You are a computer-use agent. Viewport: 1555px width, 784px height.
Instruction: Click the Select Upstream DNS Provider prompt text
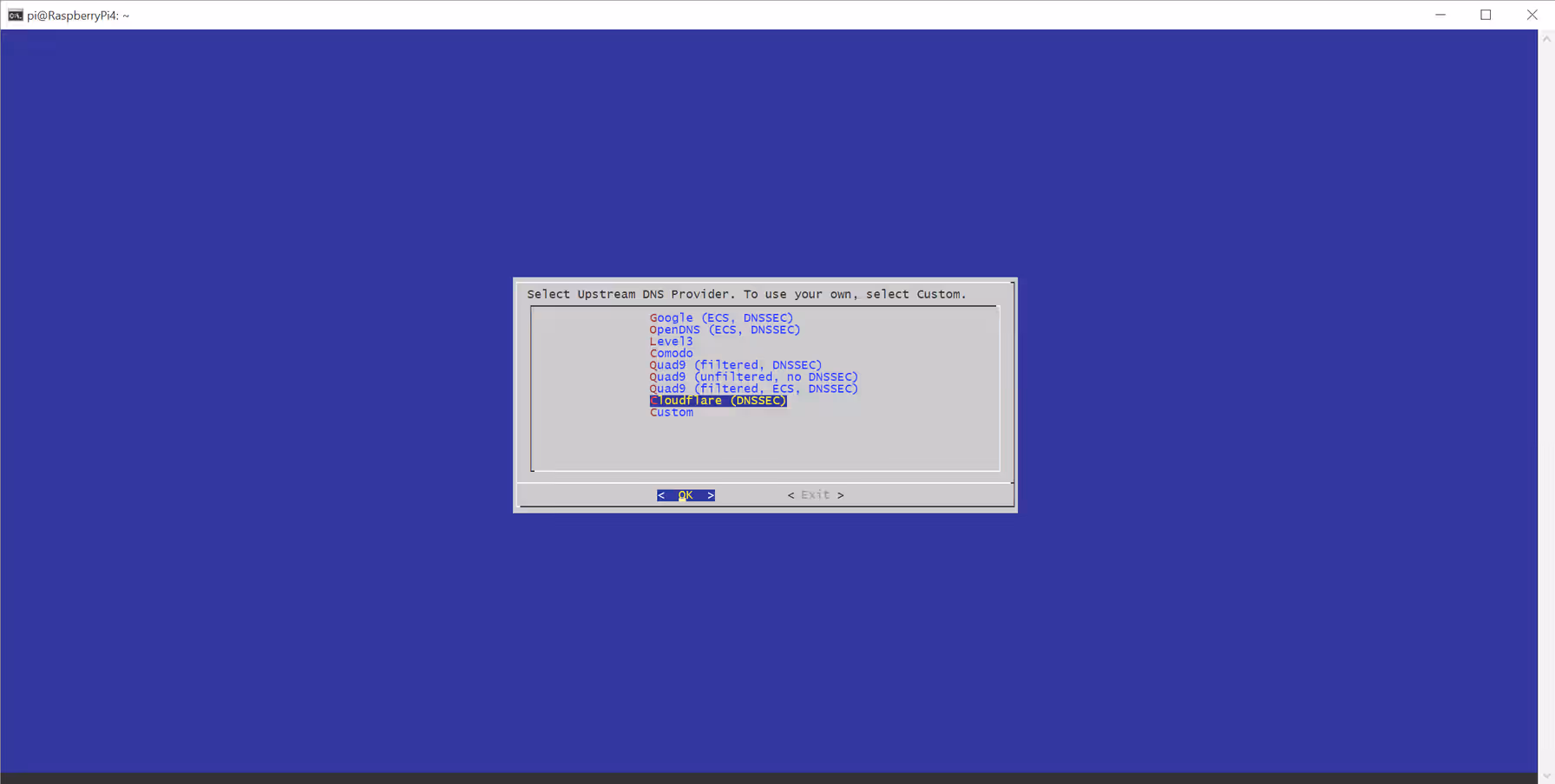pyautogui.click(x=746, y=294)
